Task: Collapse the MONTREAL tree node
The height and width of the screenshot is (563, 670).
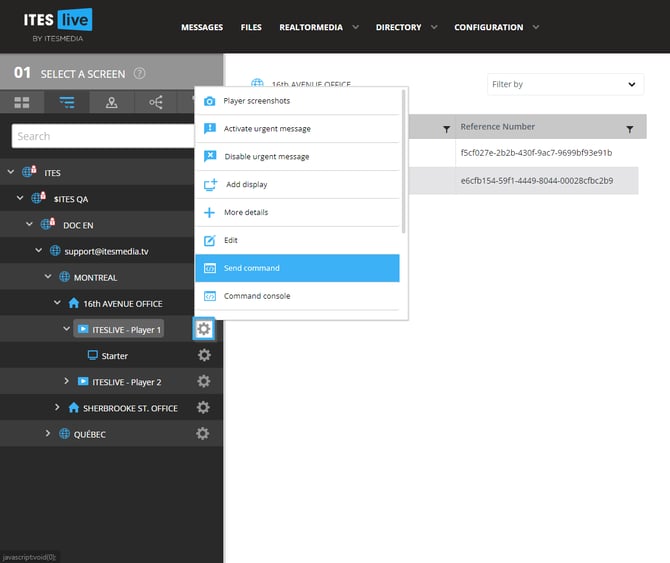Action: point(47,277)
